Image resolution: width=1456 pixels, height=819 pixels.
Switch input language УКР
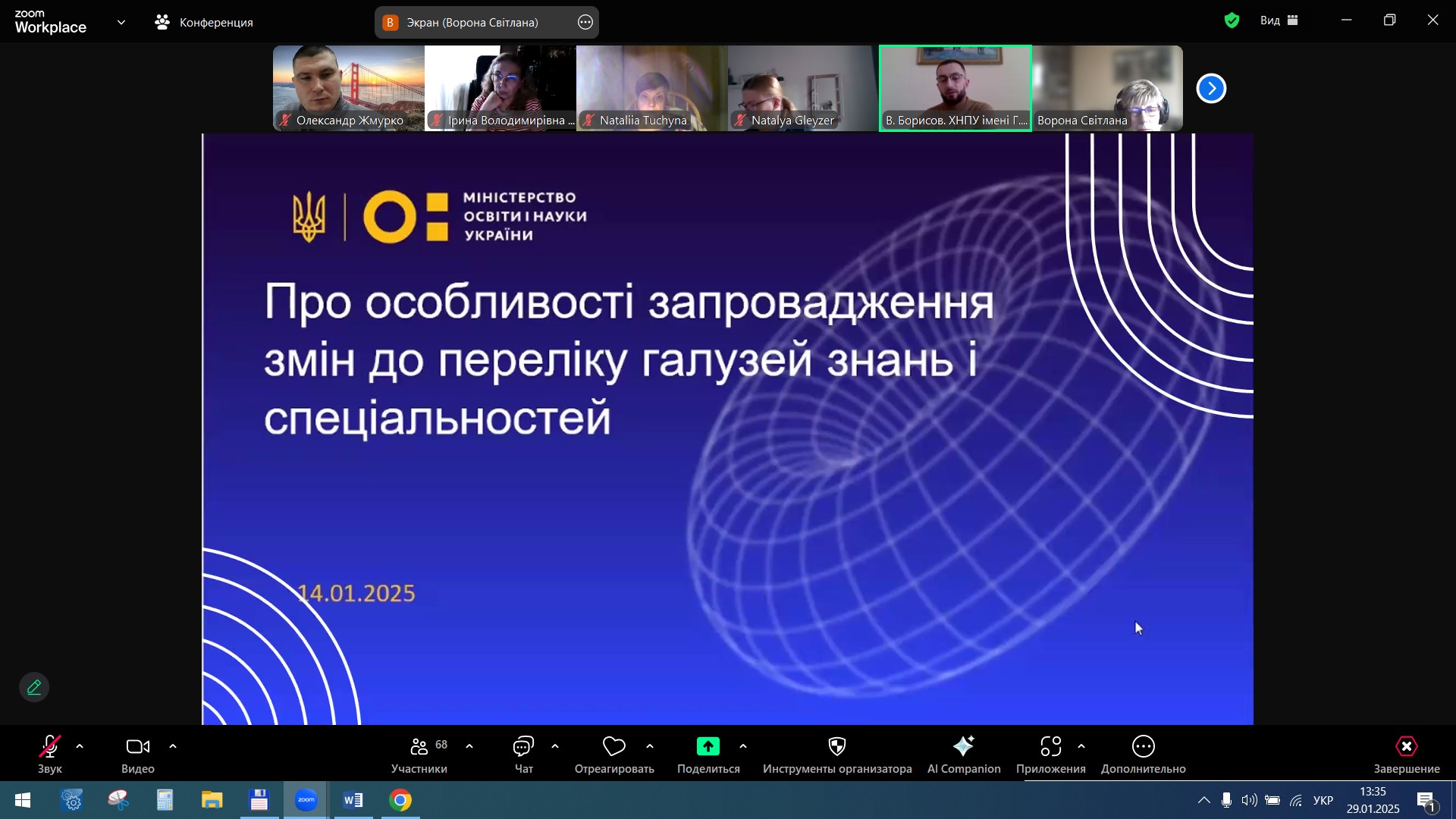click(x=1323, y=801)
